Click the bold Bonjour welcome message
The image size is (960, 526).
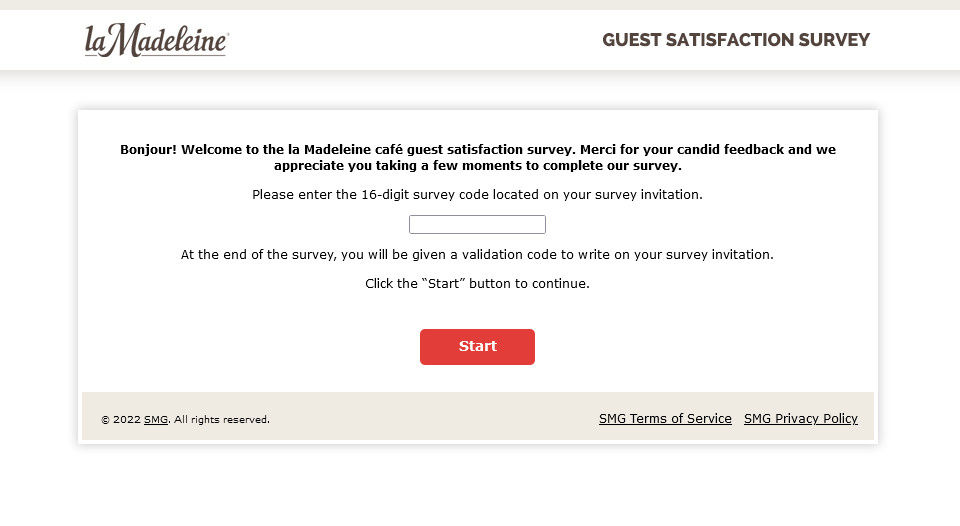click(477, 150)
